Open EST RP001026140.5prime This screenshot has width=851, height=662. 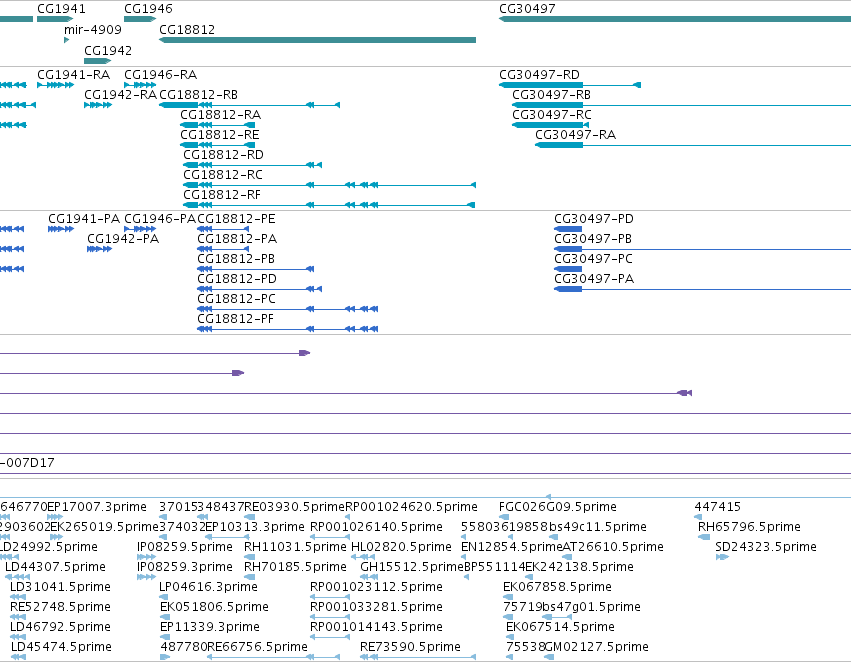click(x=376, y=527)
